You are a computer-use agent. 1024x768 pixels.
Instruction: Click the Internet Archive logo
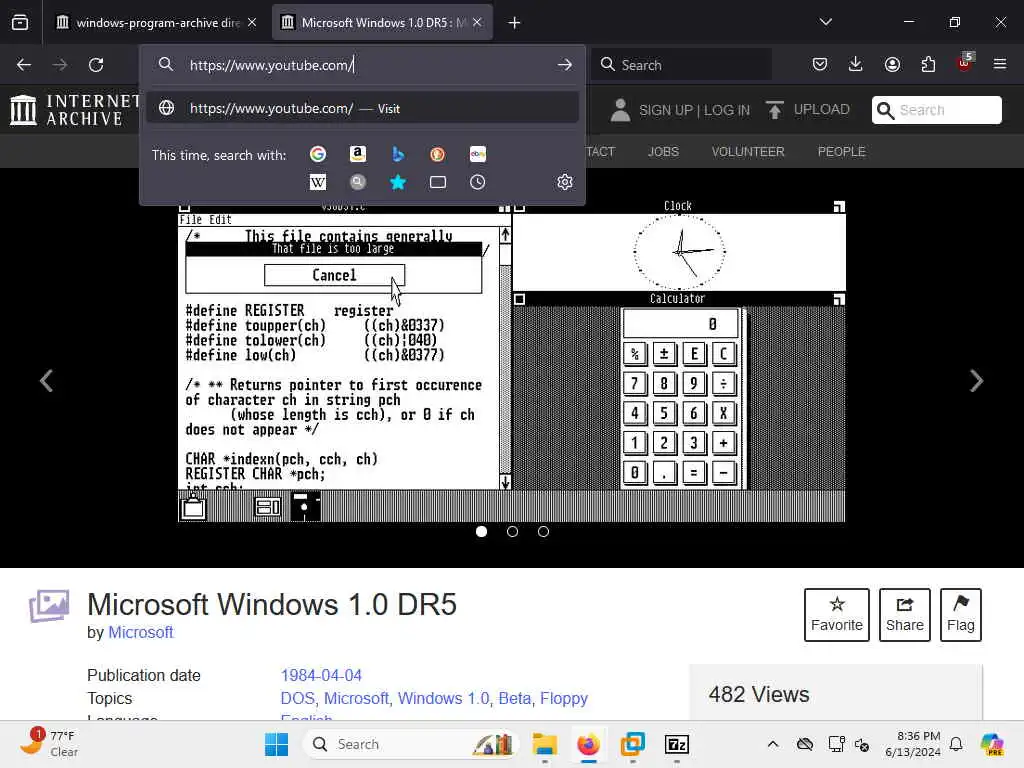point(74,110)
